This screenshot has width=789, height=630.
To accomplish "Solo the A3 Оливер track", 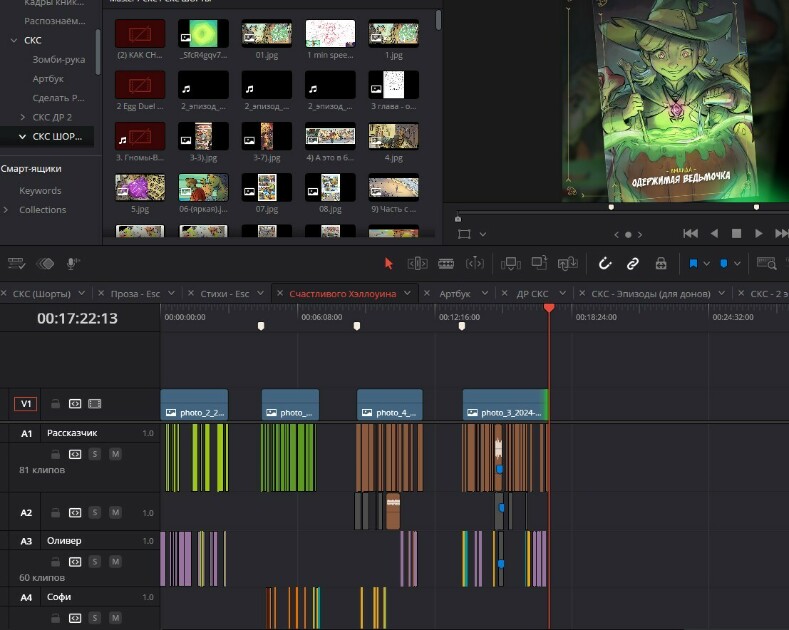I will (x=95, y=561).
